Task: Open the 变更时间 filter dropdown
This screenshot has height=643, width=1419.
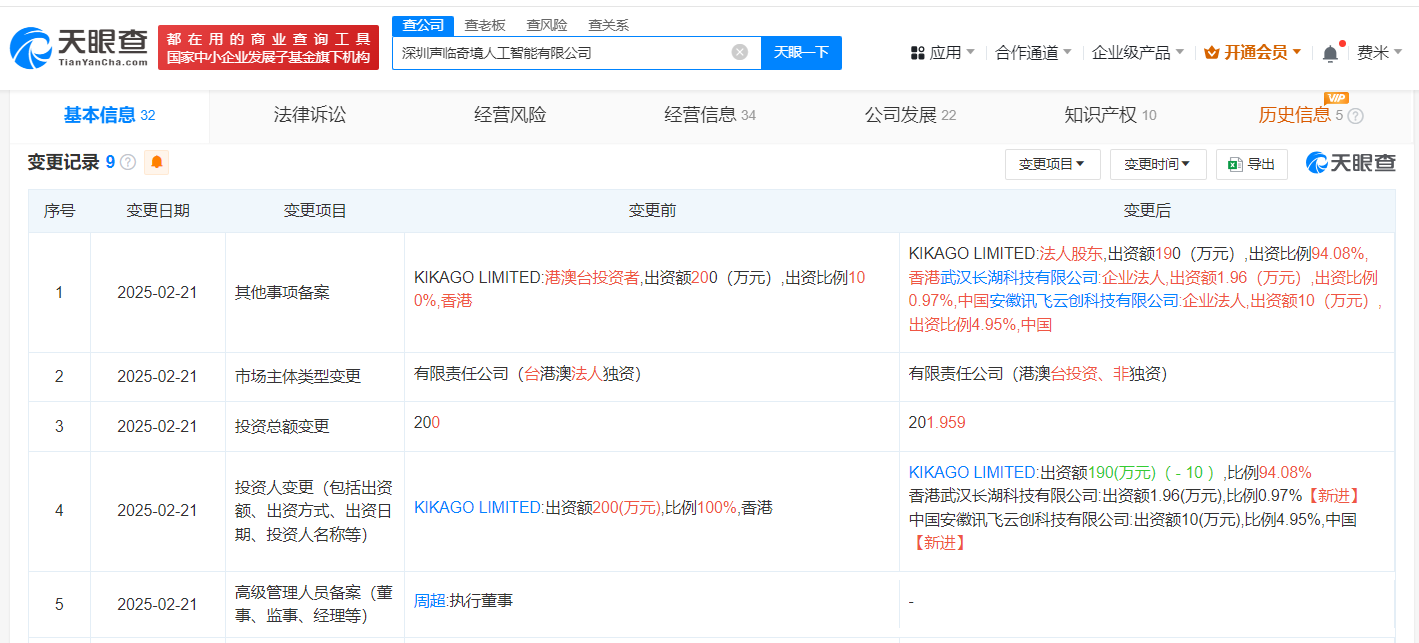Action: pos(1157,164)
